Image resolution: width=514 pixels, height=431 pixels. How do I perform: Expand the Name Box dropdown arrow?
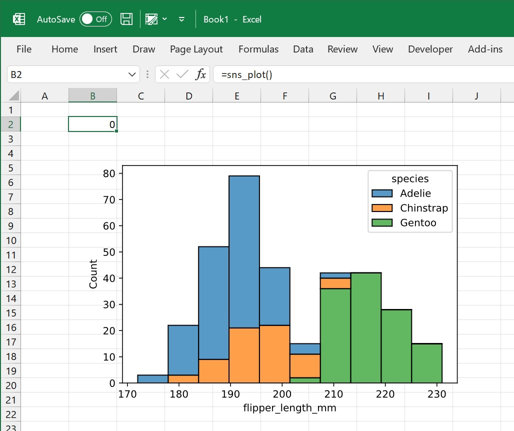pos(132,74)
